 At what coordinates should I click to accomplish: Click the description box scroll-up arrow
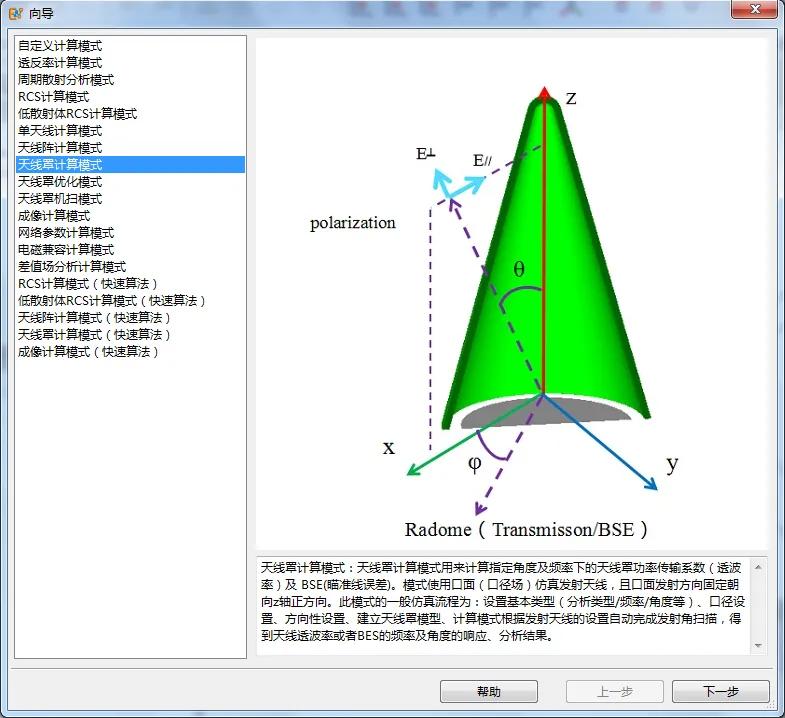[758, 567]
